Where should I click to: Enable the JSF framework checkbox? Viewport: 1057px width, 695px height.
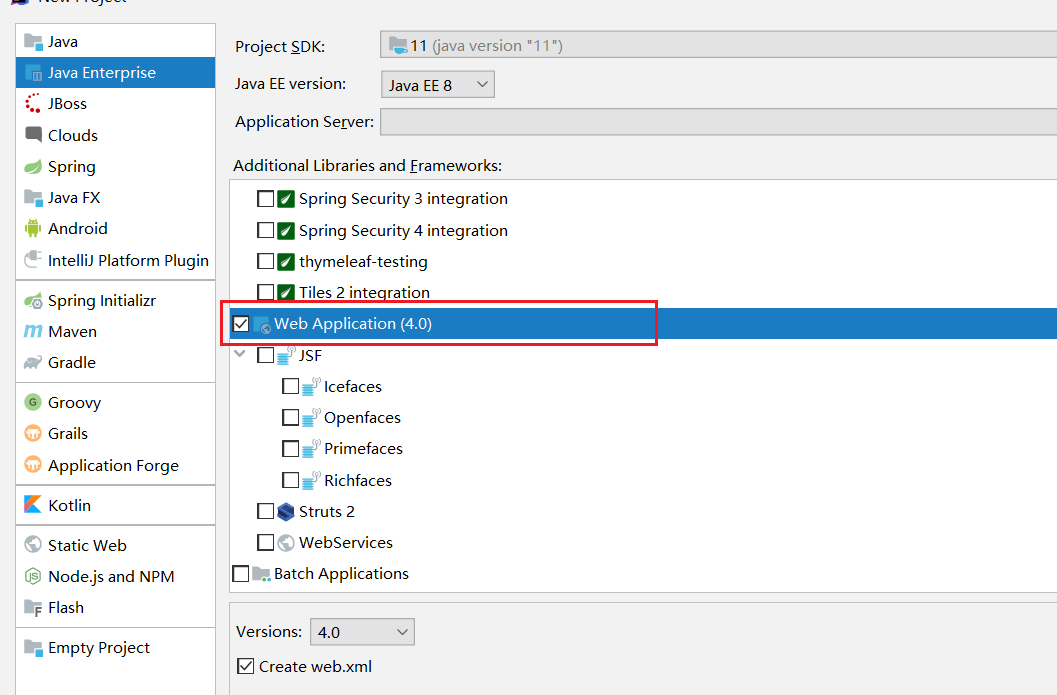coord(266,355)
